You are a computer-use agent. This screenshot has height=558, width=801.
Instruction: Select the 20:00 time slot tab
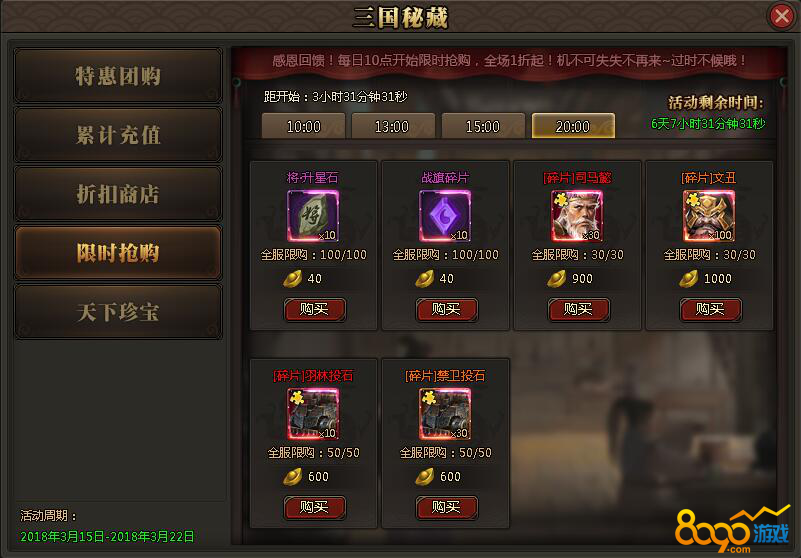(x=573, y=126)
